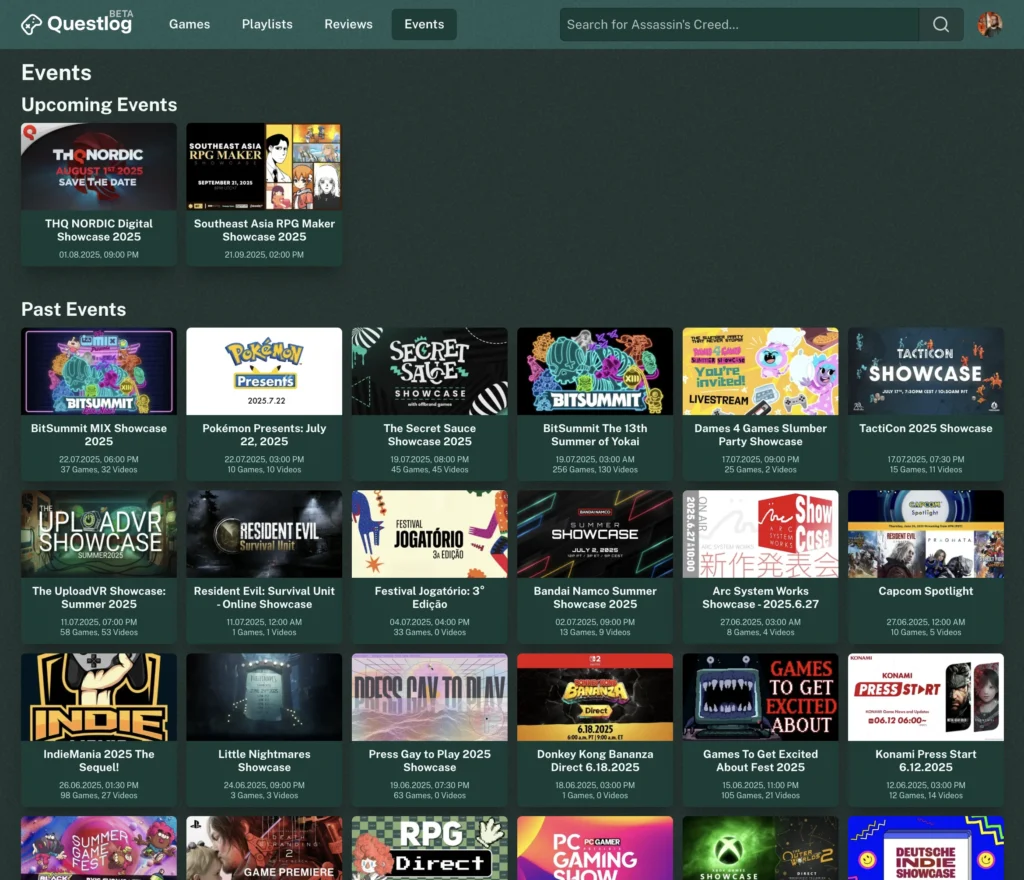Viewport: 1024px width, 880px height.
Task: Click the 'Past Events' heading
Action: click(x=74, y=309)
